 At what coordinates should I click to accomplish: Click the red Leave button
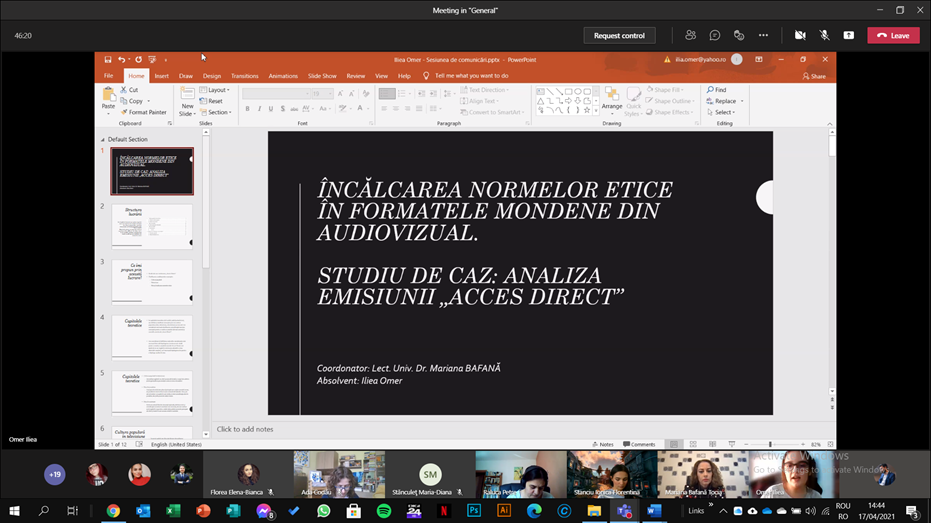tap(893, 35)
